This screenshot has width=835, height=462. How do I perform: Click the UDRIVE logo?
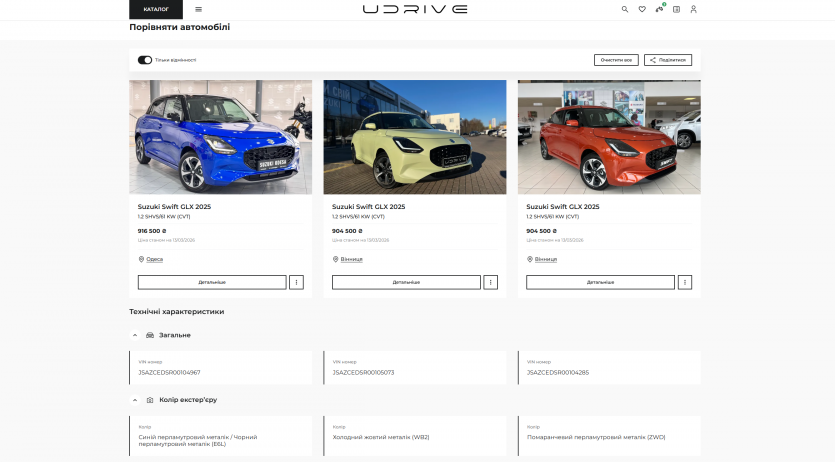[x=414, y=9]
